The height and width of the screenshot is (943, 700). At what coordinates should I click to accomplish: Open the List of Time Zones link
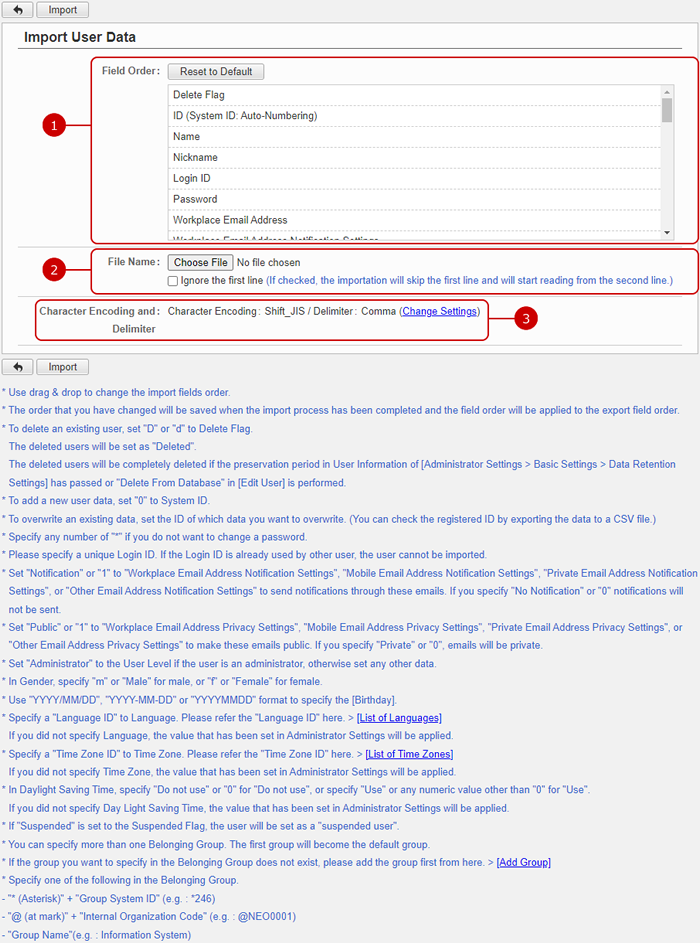pos(409,754)
